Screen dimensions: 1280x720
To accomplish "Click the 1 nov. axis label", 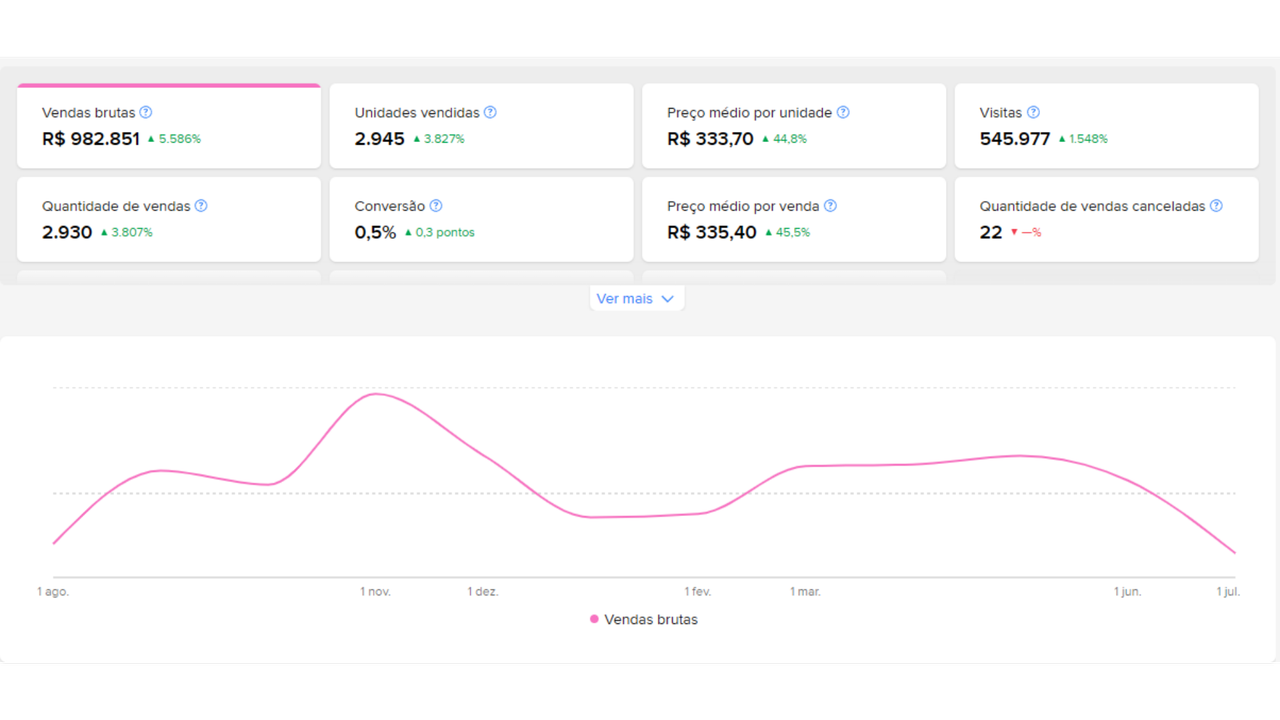I will point(376,592).
